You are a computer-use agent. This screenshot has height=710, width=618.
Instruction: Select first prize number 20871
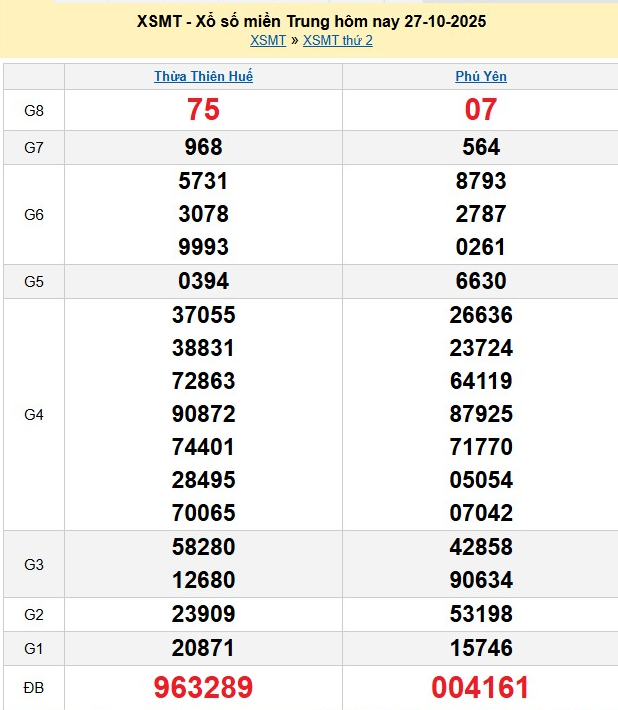(x=203, y=648)
